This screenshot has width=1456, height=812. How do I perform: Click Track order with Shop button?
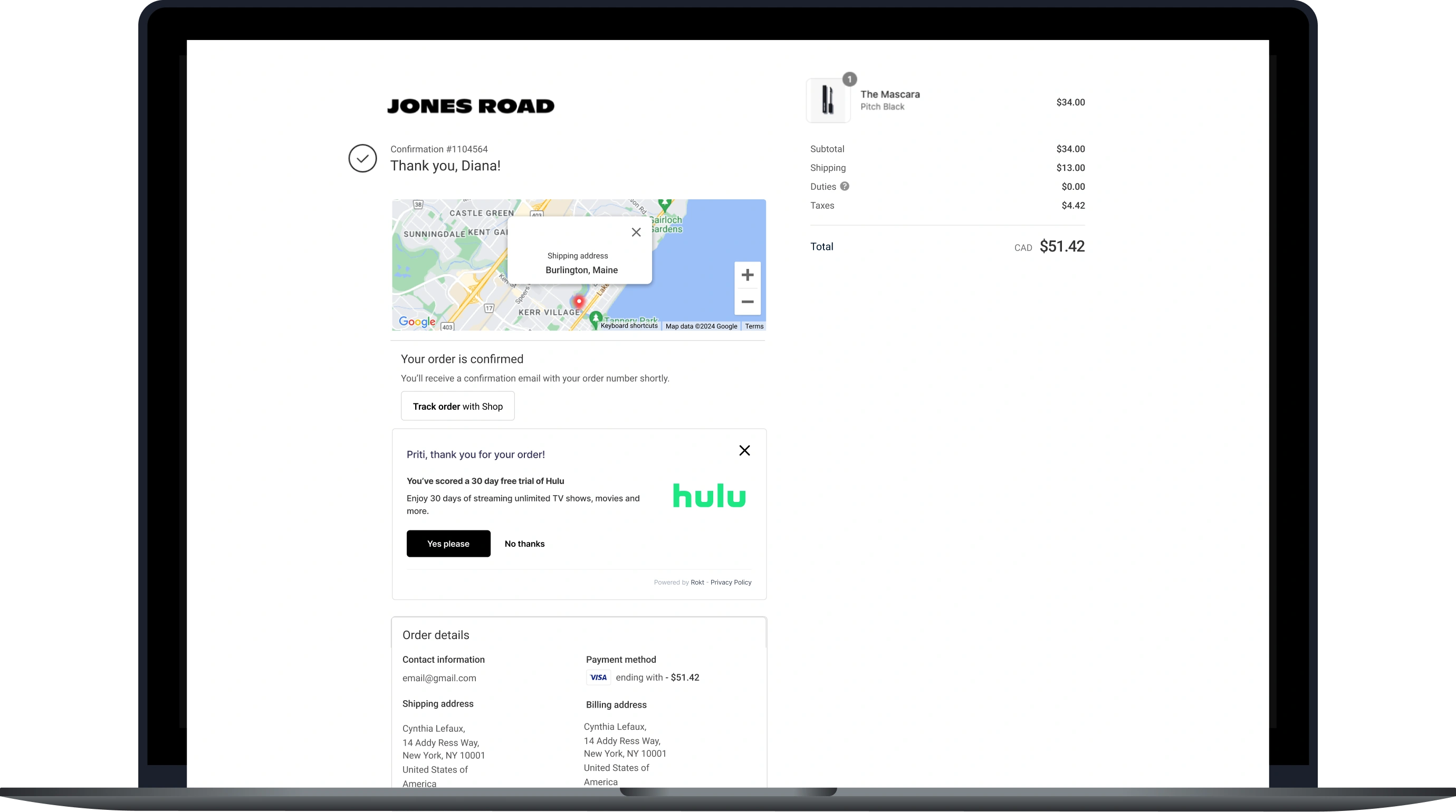coord(457,407)
